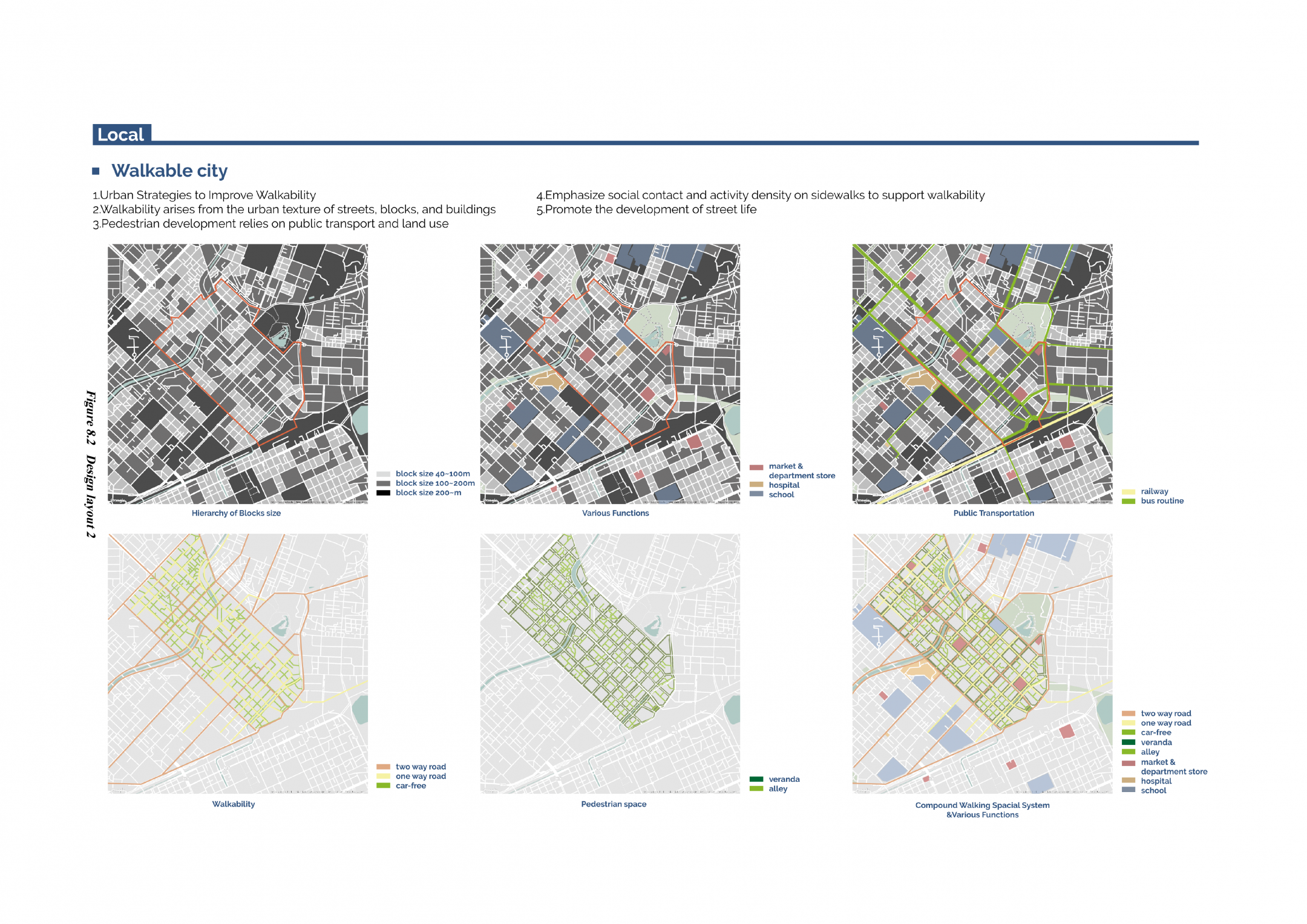Click school swatch in Compound legend
This screenshot has height=924, width=1307.
point(1128,789)
